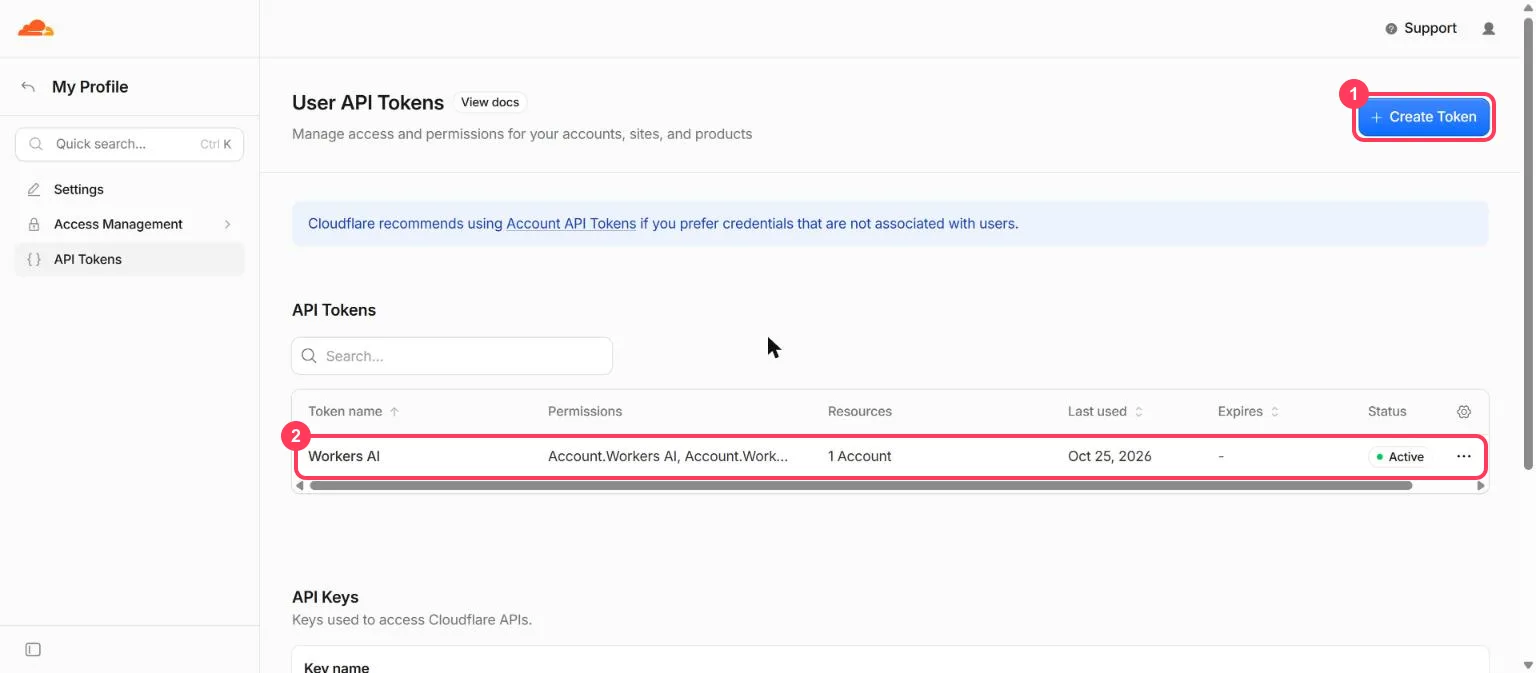Click permissions cell Account.Workers AI
The image size is (1536, 673).
[x=668, y=456]
